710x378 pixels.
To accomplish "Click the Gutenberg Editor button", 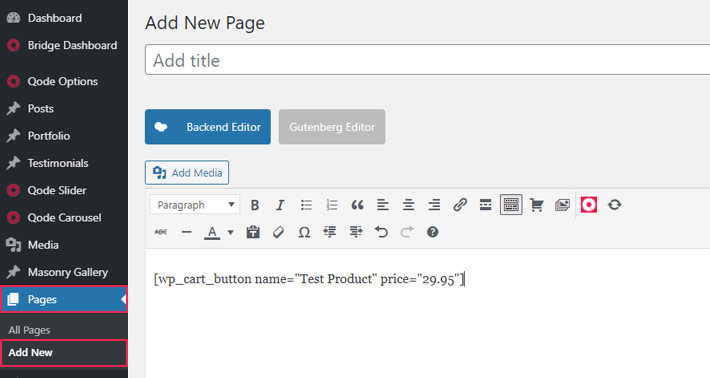I will point(332,127).
